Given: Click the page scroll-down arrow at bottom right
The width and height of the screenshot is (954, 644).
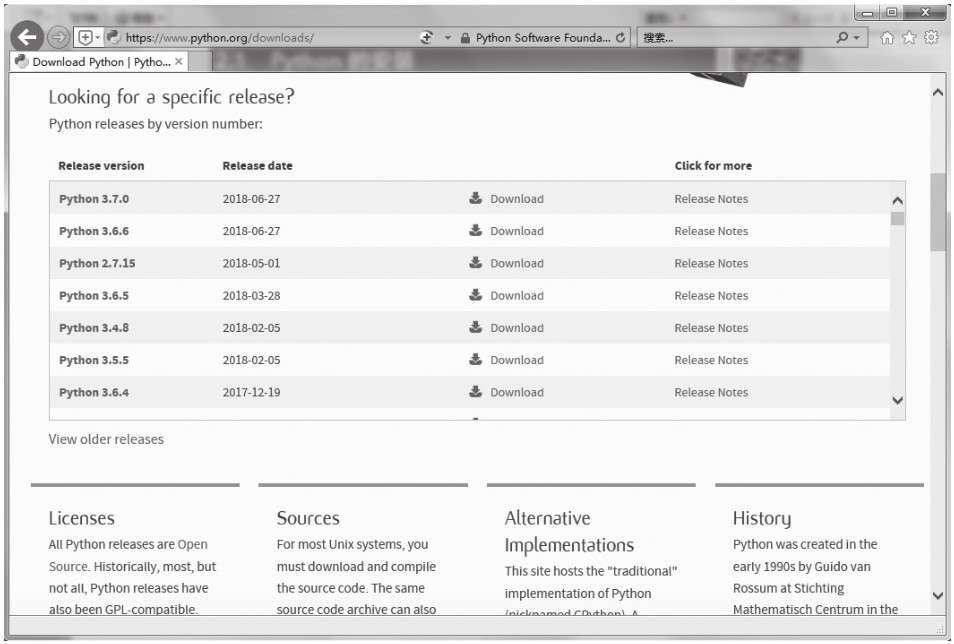Looking at the screenshot, I should 937,595.
